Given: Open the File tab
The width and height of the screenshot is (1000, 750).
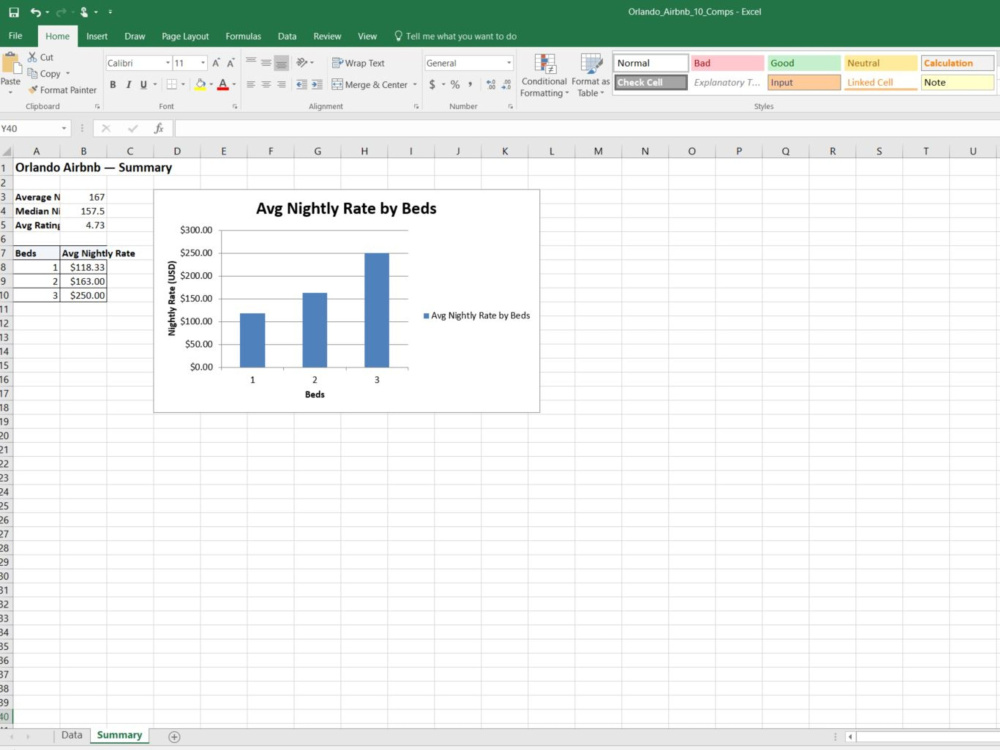Looking at the screenshot, I should pos(15,36).
